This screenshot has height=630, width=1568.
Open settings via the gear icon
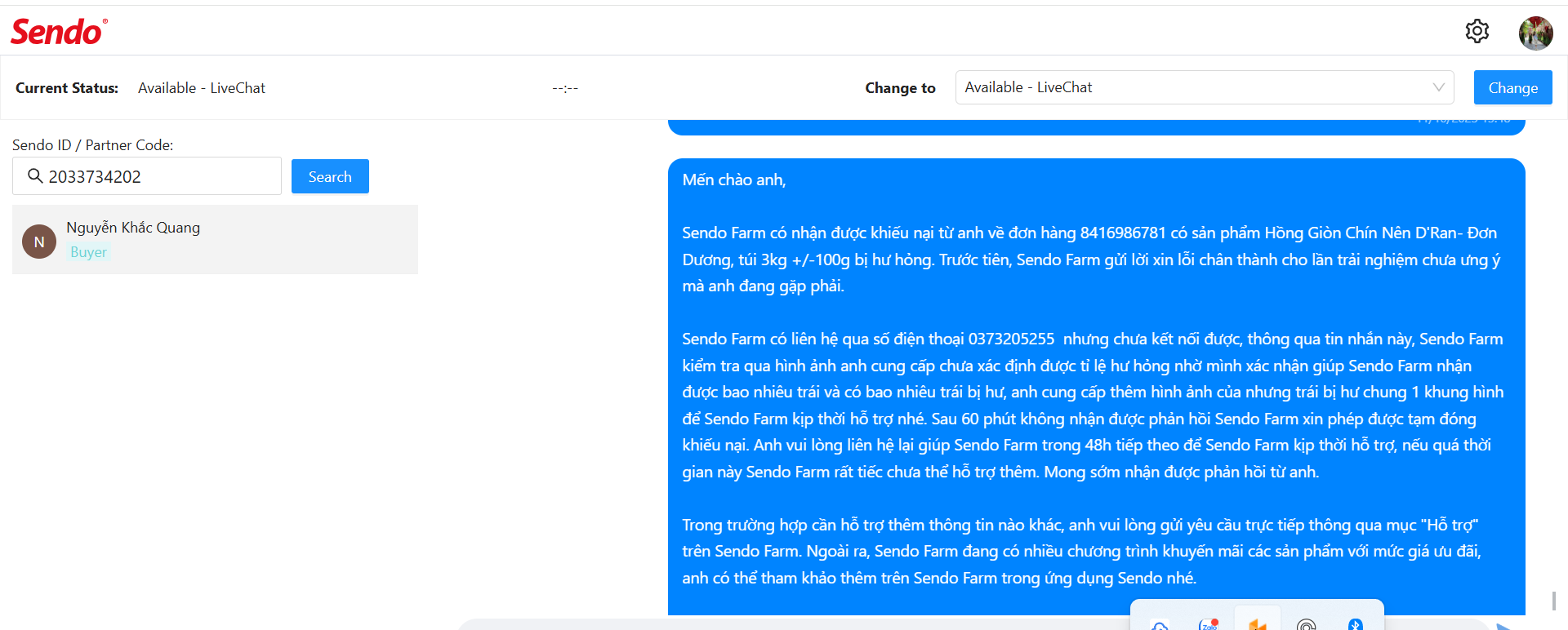click(1477, 31)
